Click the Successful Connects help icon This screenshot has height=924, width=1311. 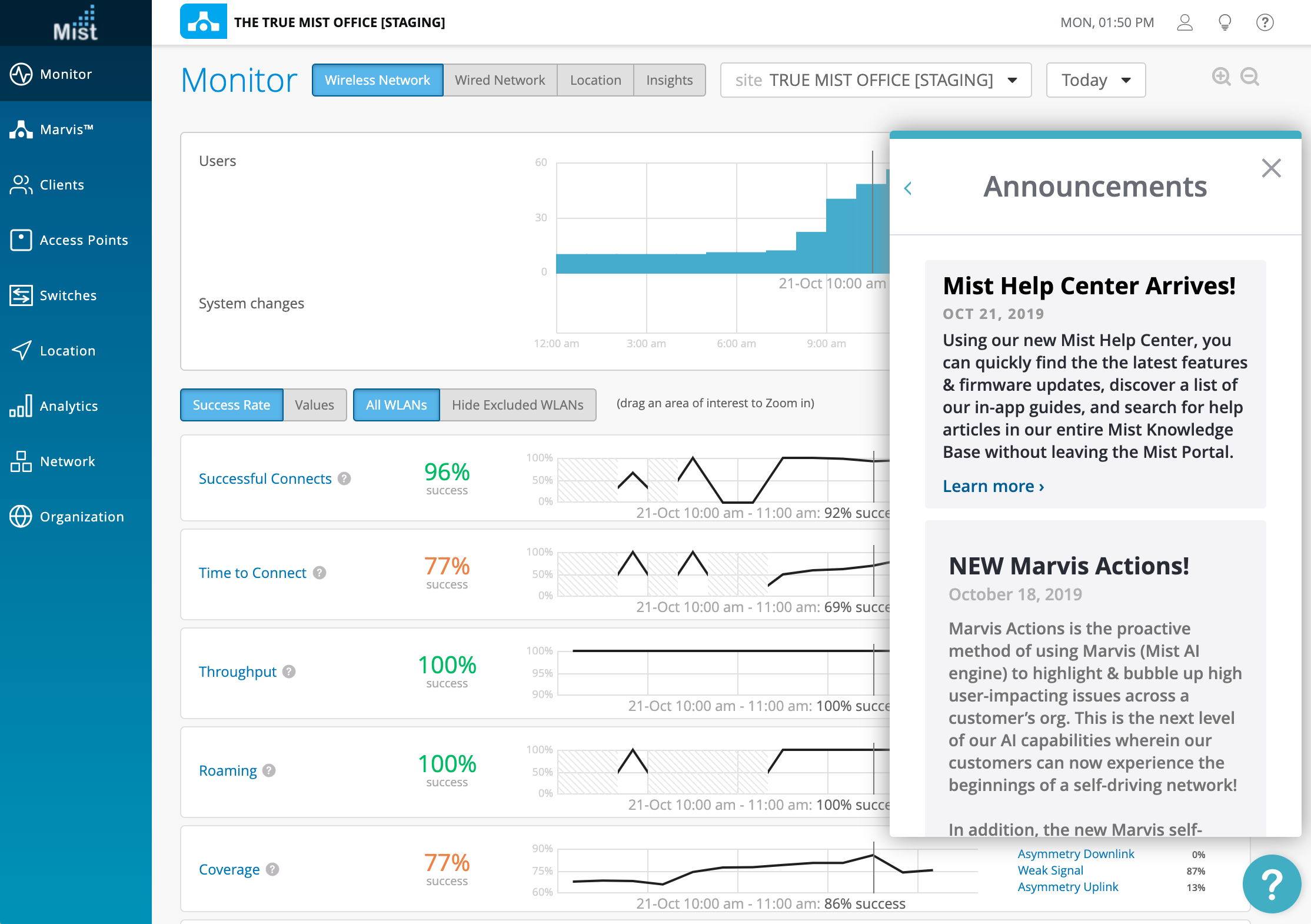click(x=345, y=478)
